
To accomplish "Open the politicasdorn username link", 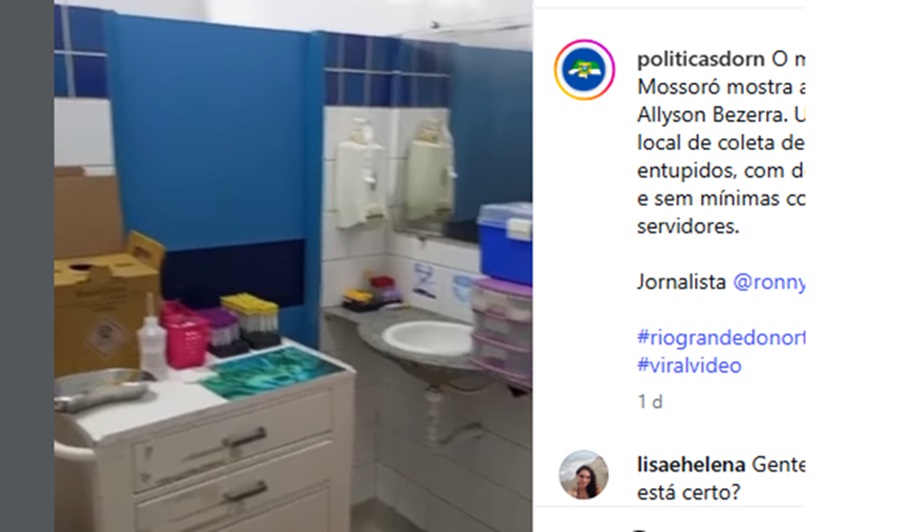I will pos(701,59).
